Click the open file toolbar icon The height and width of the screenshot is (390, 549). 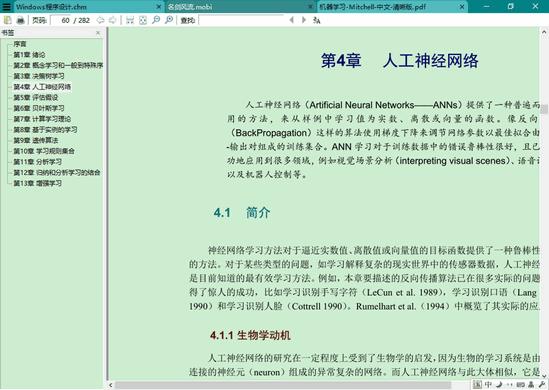pyautogui.click(x=7, y=20)
